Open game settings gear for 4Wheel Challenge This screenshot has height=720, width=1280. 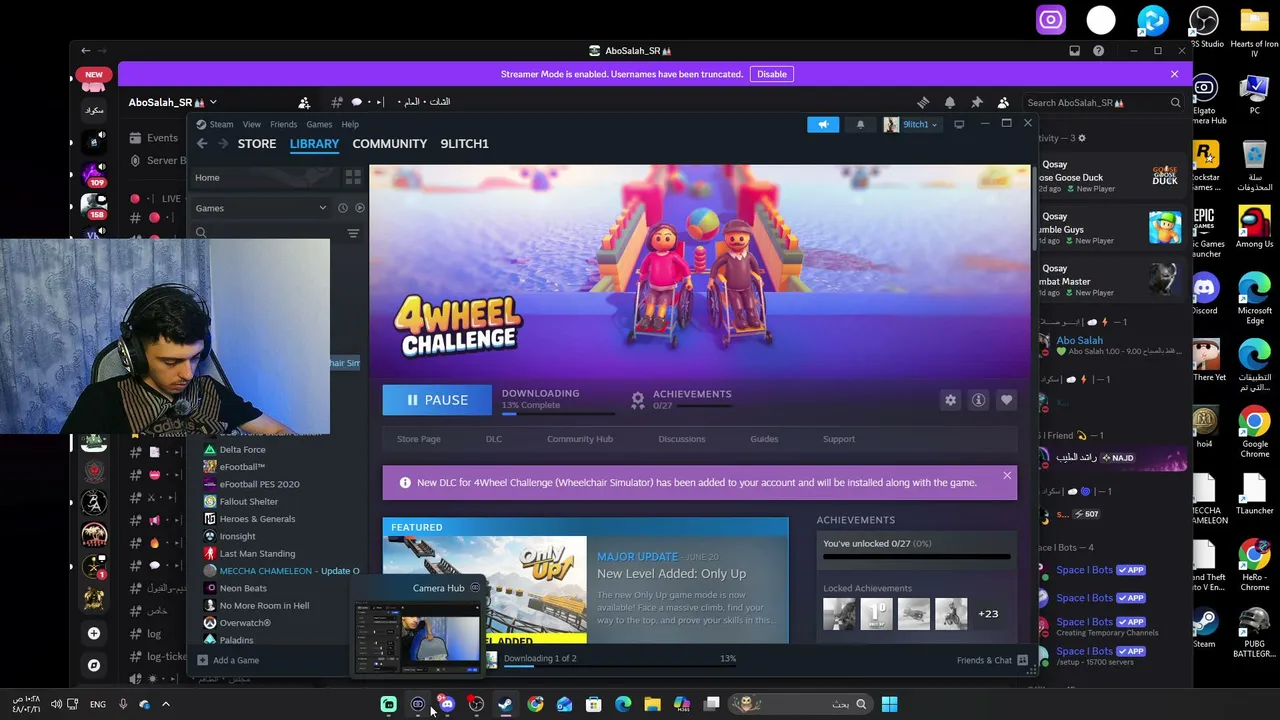click(x=950, y=400)
